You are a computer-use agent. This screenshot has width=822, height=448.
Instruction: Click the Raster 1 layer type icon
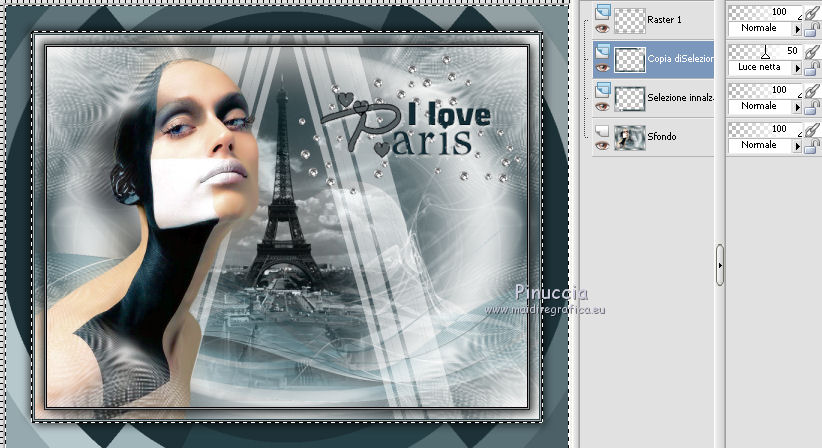pos(603,12)
